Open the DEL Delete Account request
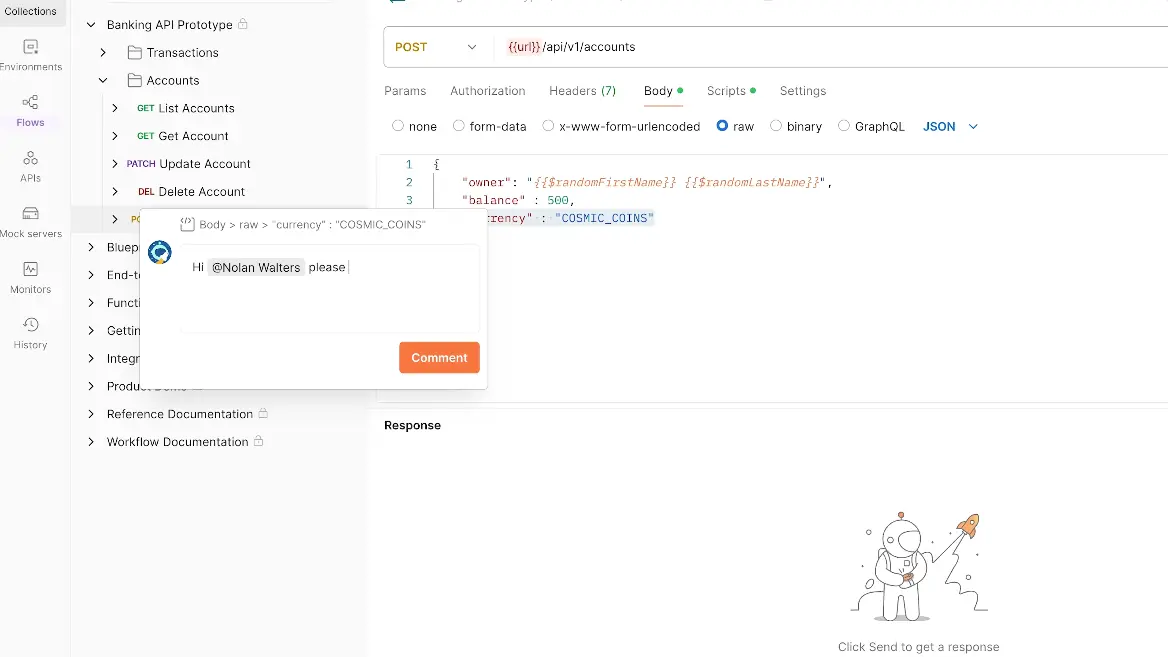 pos(191,191)
